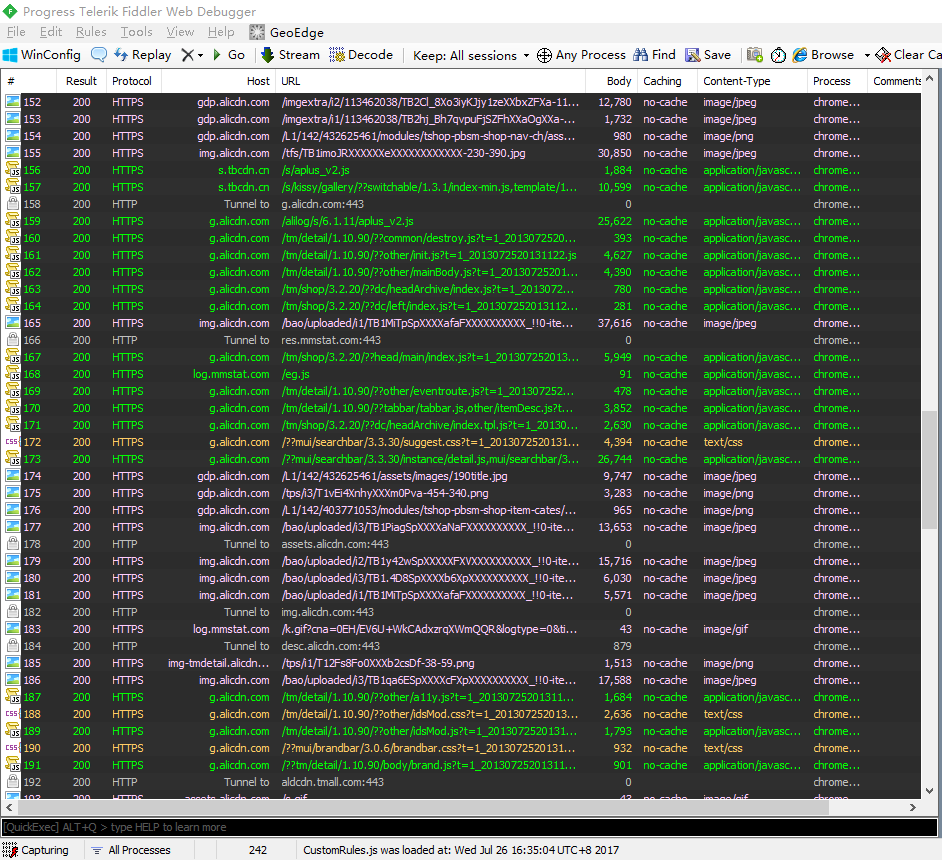
Task: Click lock icon of session 192
Action: (12, 782)
